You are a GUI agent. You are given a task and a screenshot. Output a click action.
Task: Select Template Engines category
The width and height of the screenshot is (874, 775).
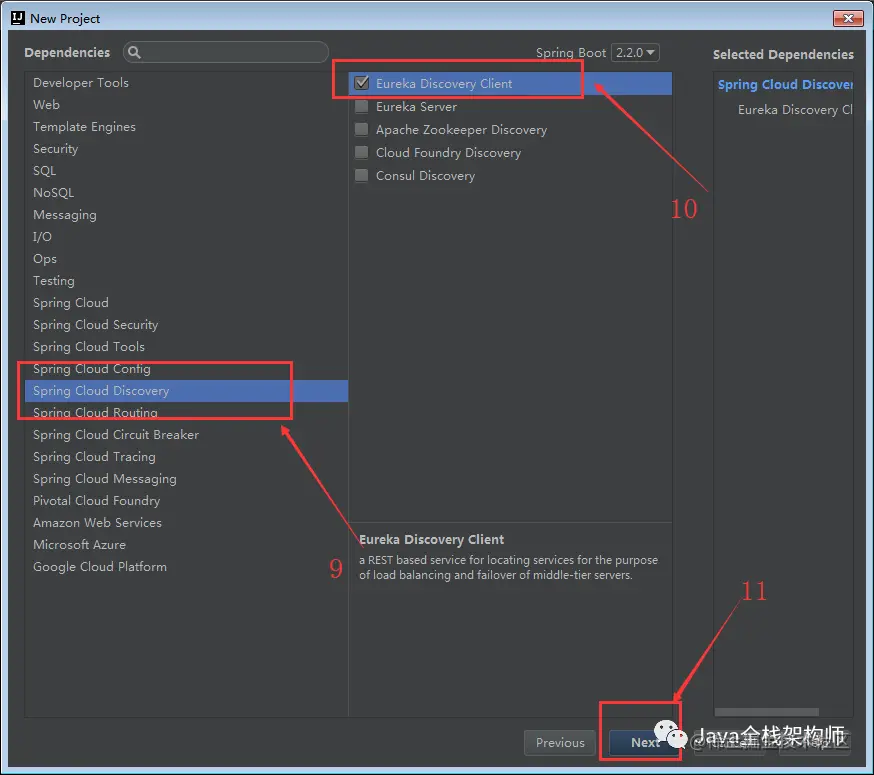coord(186,127)
